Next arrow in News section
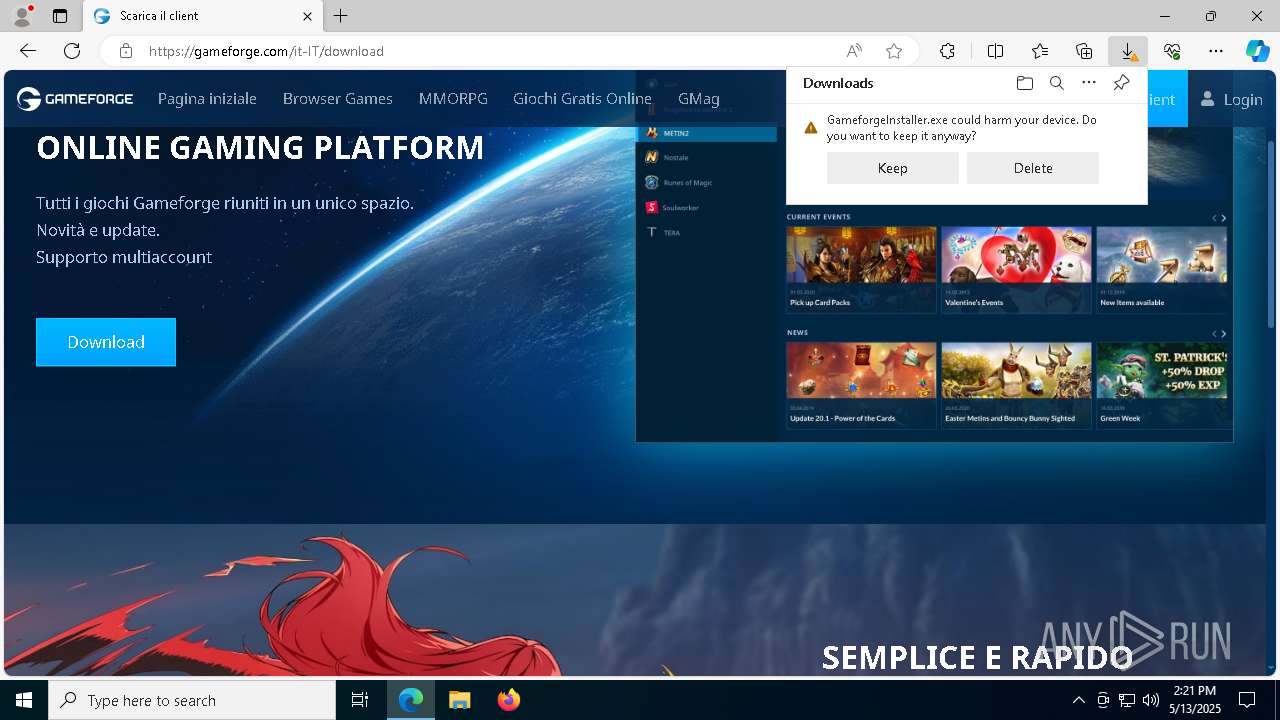This screenshot has width=1280, height=720. [x=1224, y=334]
